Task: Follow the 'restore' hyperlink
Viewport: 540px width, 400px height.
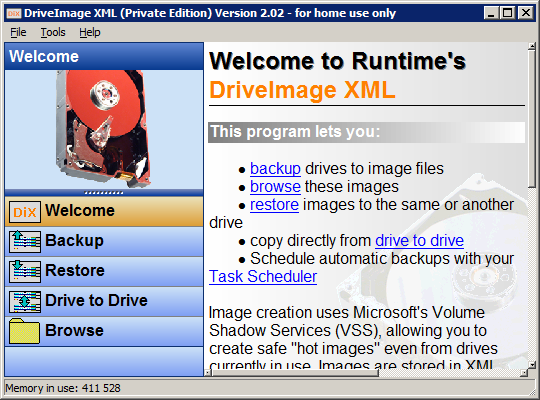Action: 274,205
